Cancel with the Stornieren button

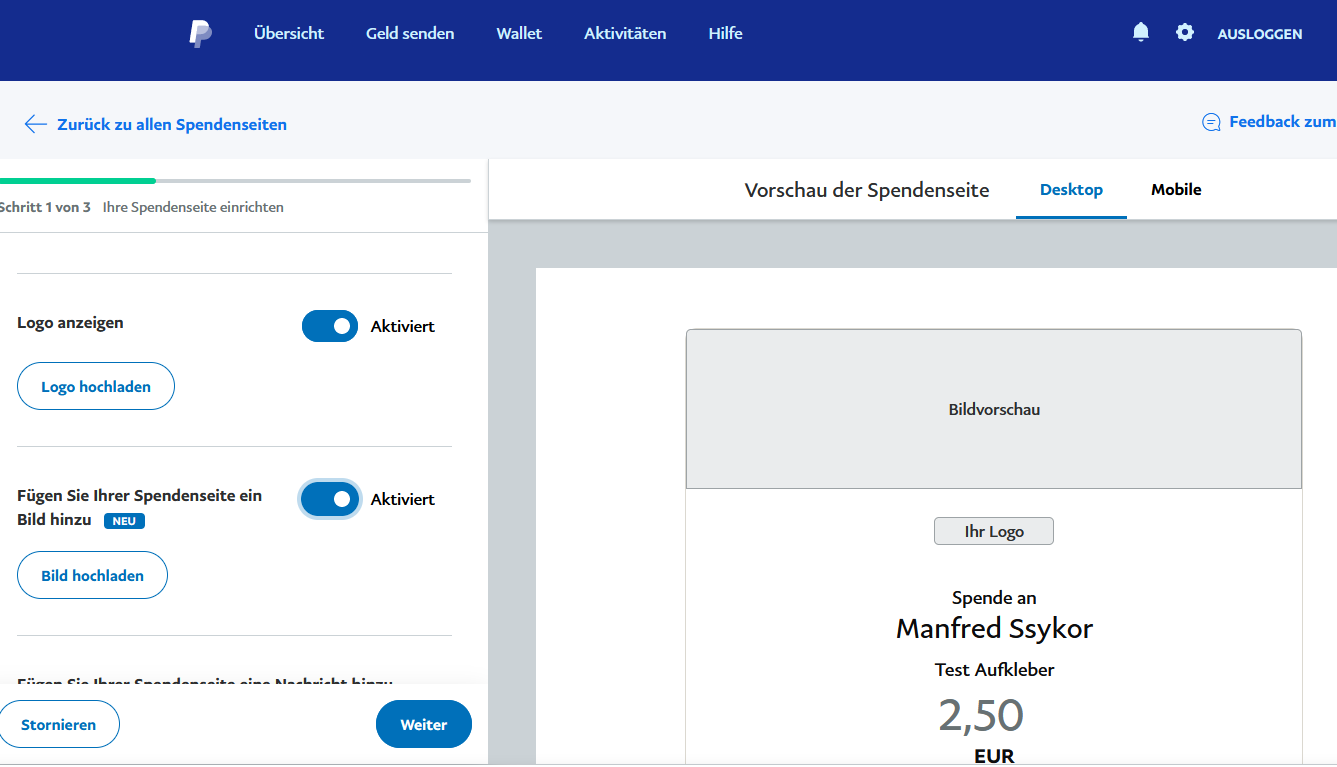click(x=59, y=725)
